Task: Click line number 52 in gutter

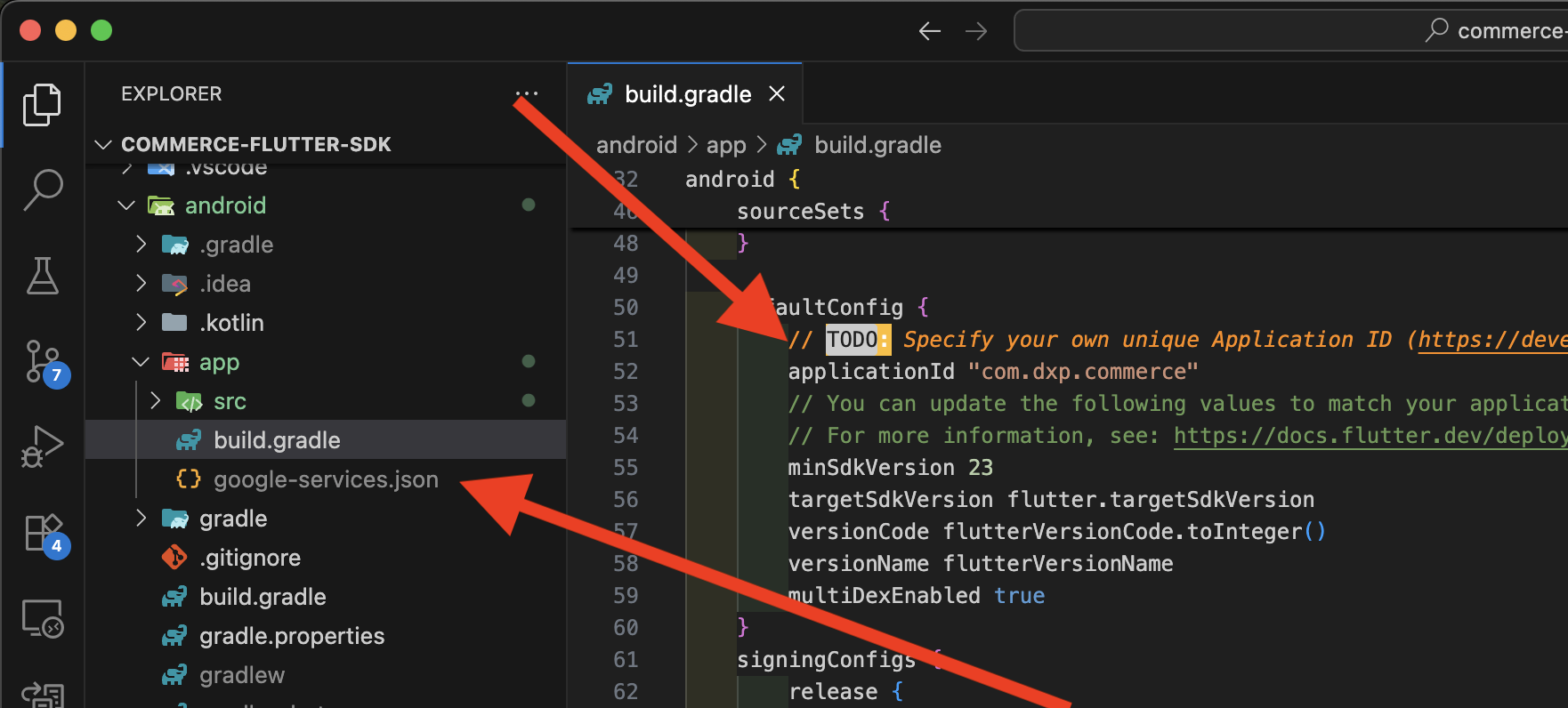Action: pyautogui.click(x=626, y=372)
